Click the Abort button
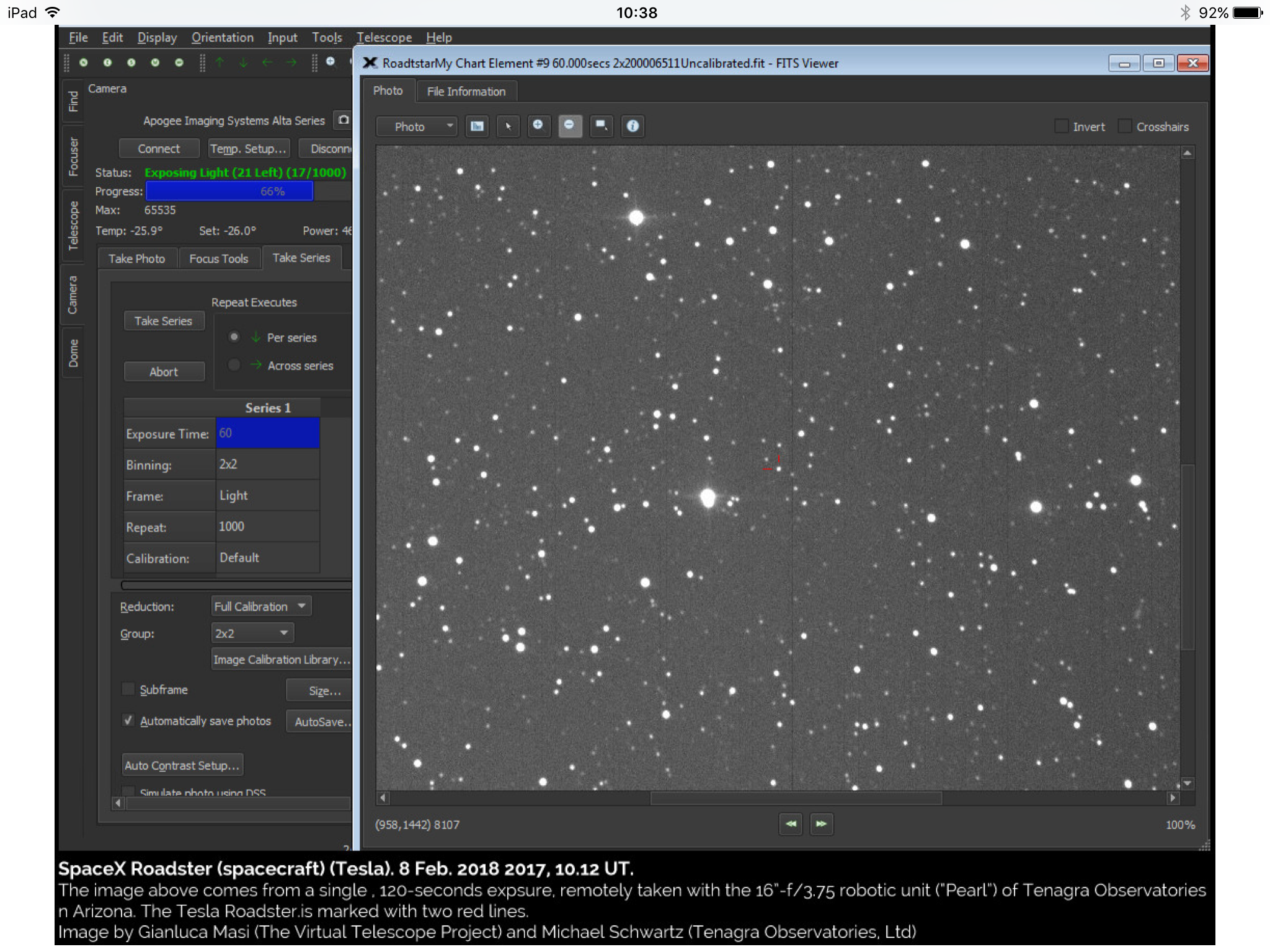Viewport: 1270px width, 952px height. pos(164,372)
